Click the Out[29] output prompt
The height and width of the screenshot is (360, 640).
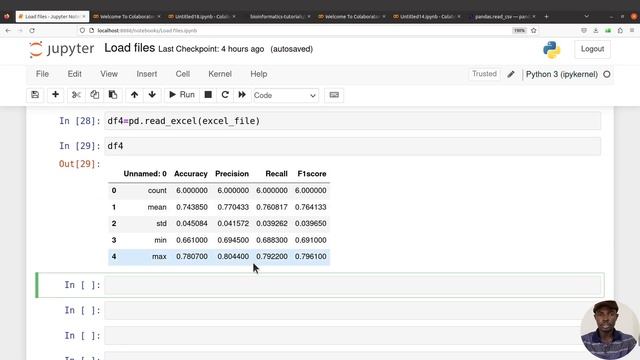[x=80, y=164]
